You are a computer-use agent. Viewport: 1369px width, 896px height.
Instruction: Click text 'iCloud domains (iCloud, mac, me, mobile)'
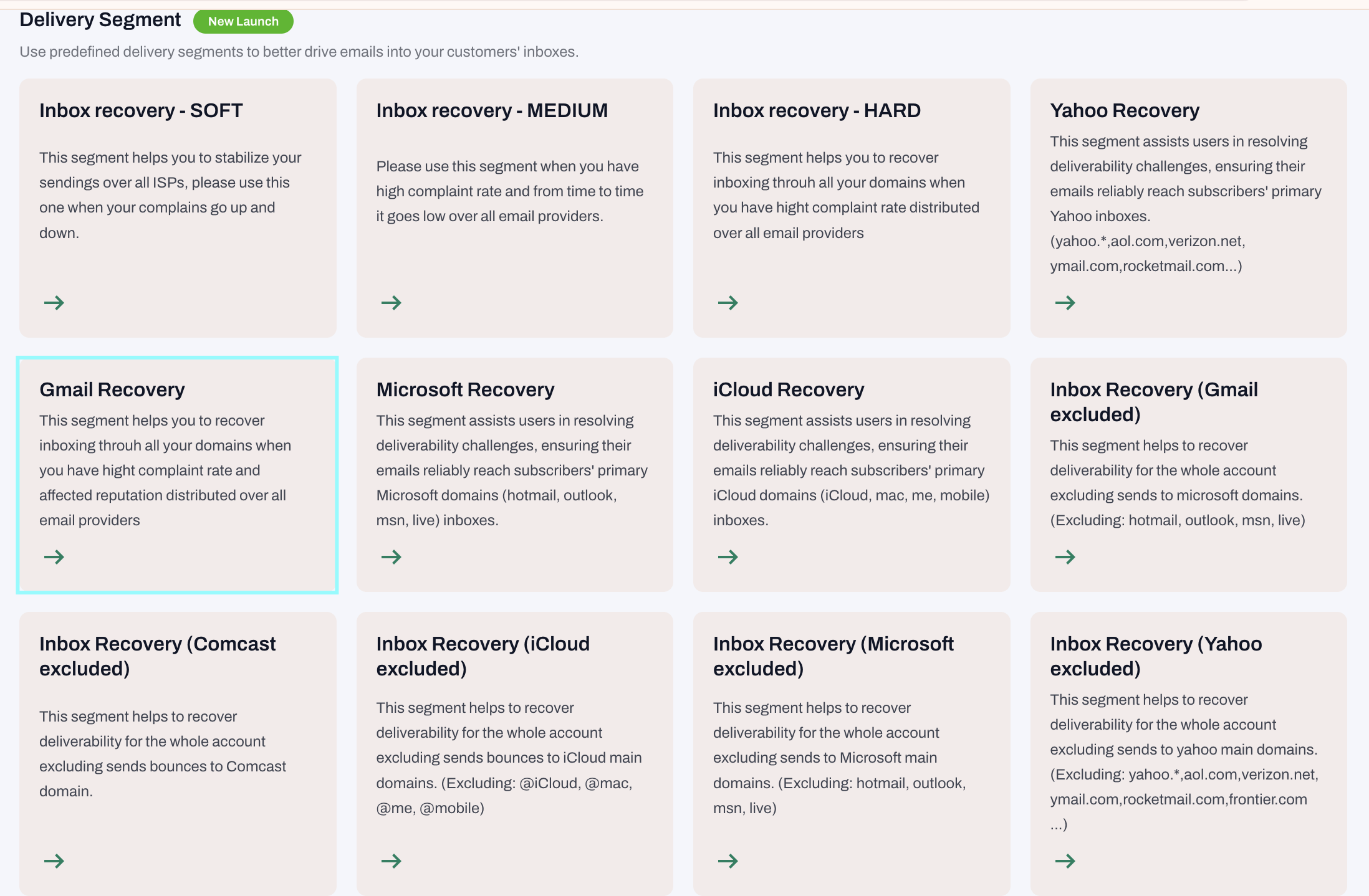(x=852, y=495)
